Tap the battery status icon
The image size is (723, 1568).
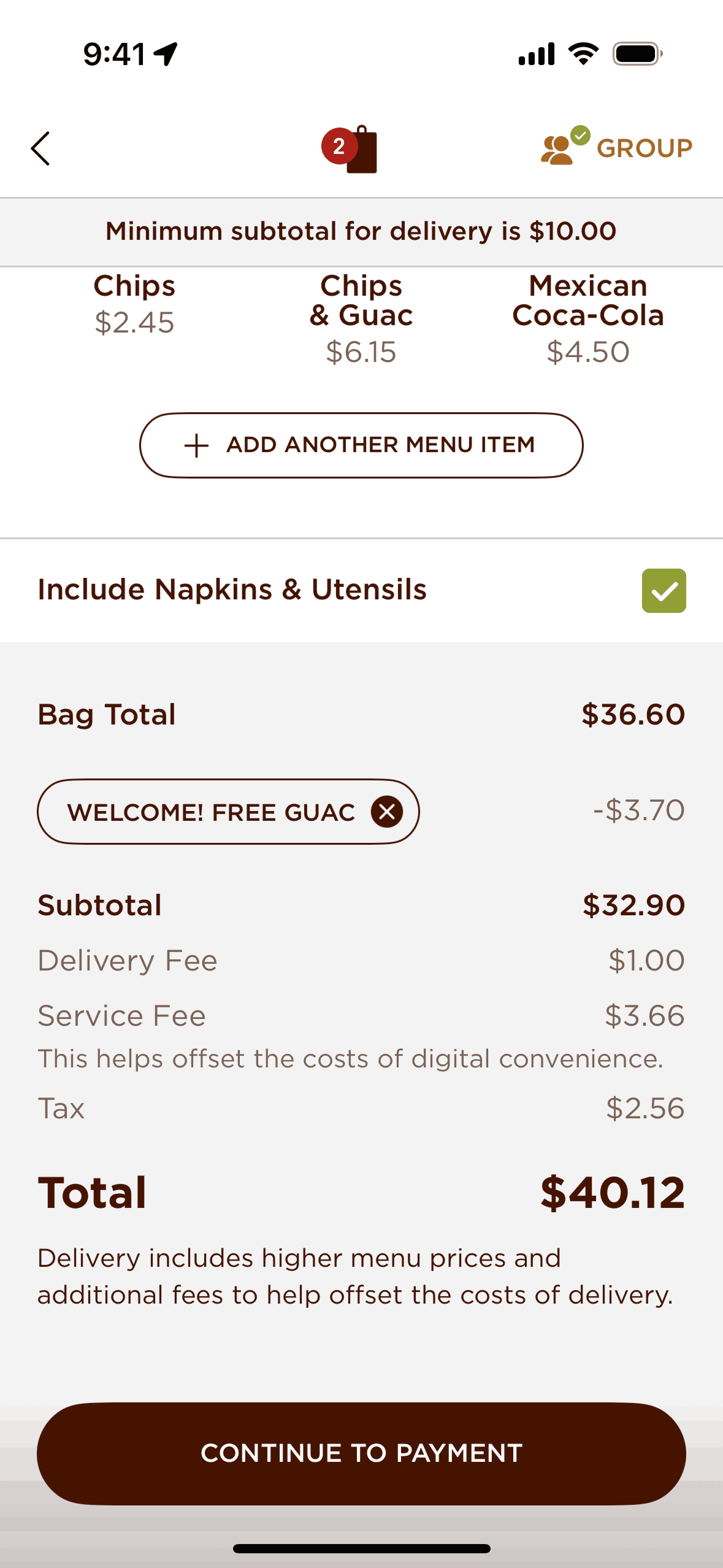[637, 54]
